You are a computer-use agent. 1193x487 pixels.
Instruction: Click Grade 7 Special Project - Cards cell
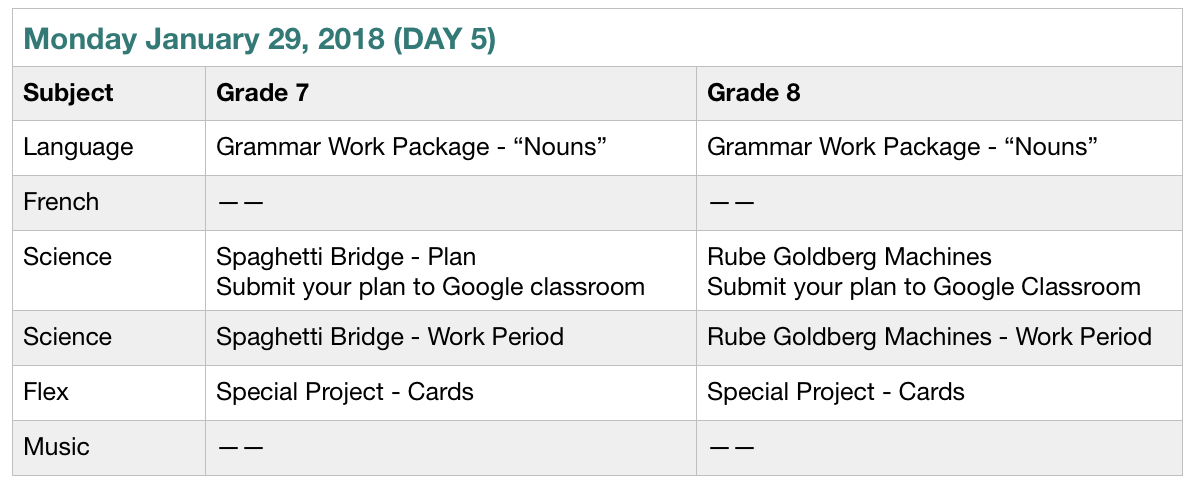[x=345, y=392]
